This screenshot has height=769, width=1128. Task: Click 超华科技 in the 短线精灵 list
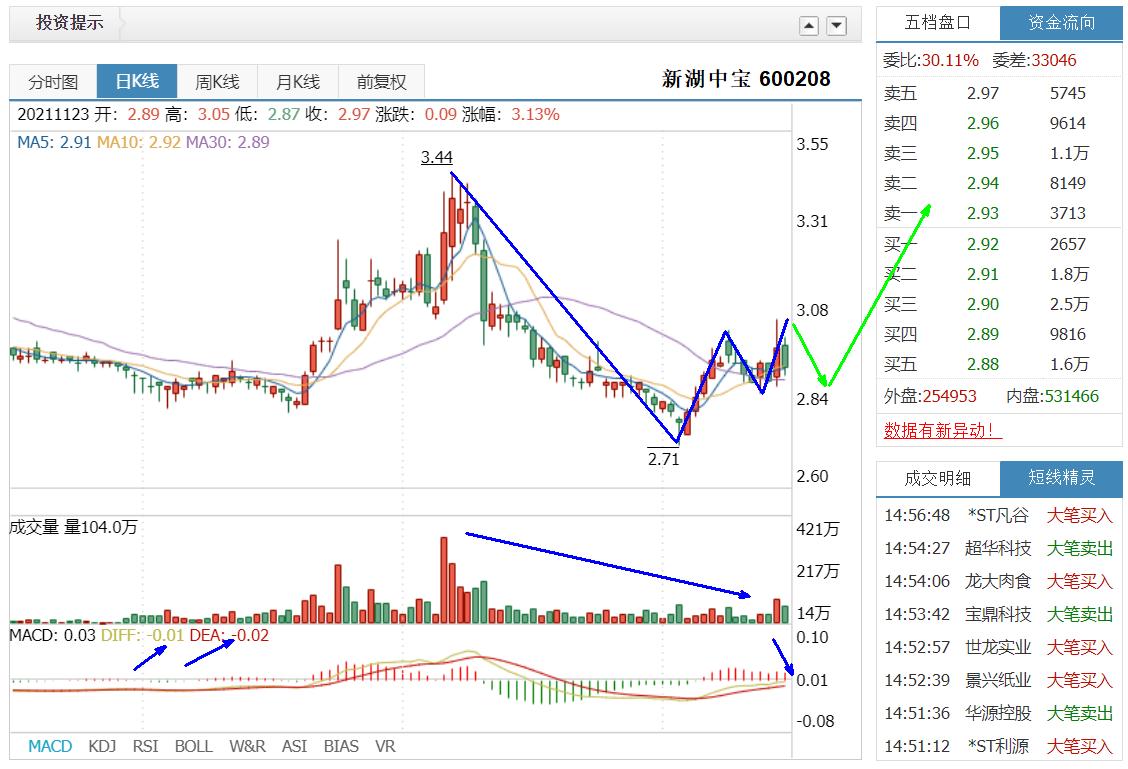pos(998,548)
